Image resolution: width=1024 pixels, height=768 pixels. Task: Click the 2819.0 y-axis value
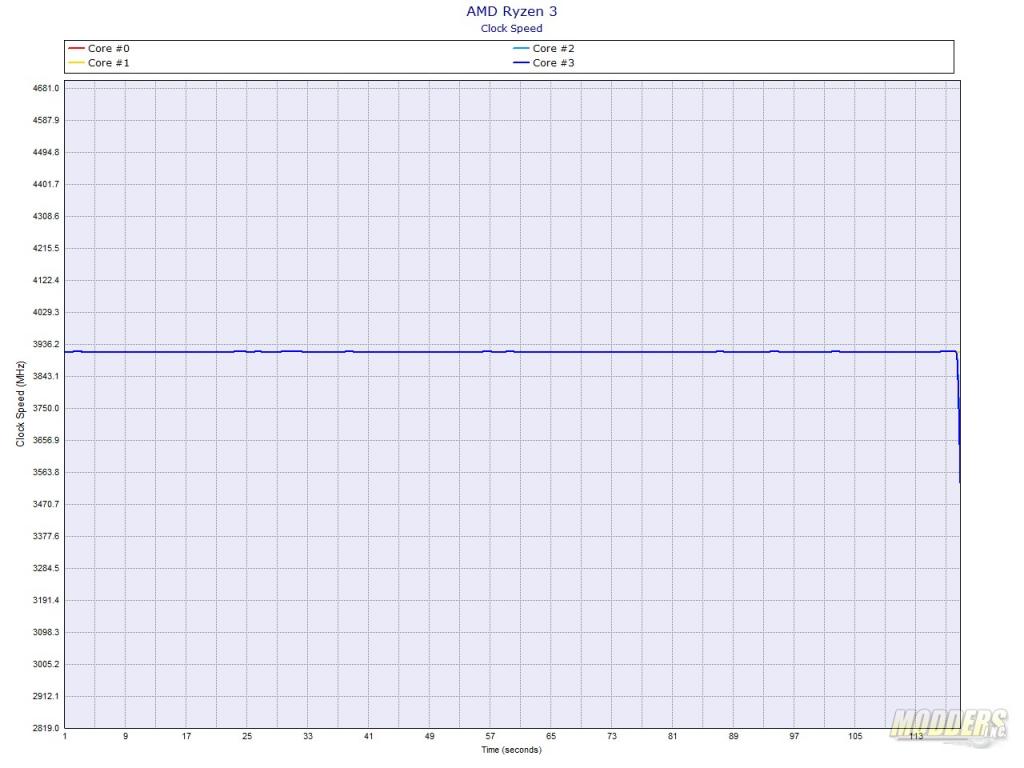[x=46, y=728]
